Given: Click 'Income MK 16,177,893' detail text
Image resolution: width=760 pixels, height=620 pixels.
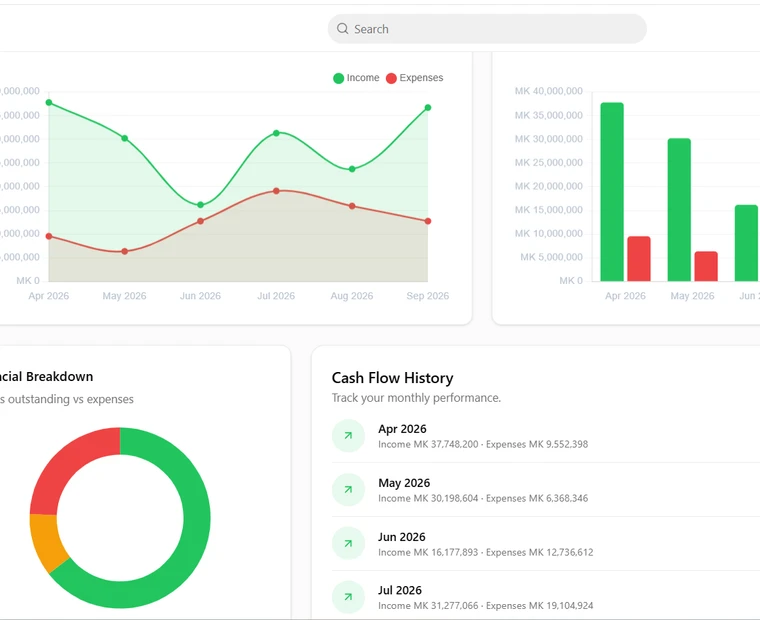Looking at the screenshot, I should (x=428, y=552).
